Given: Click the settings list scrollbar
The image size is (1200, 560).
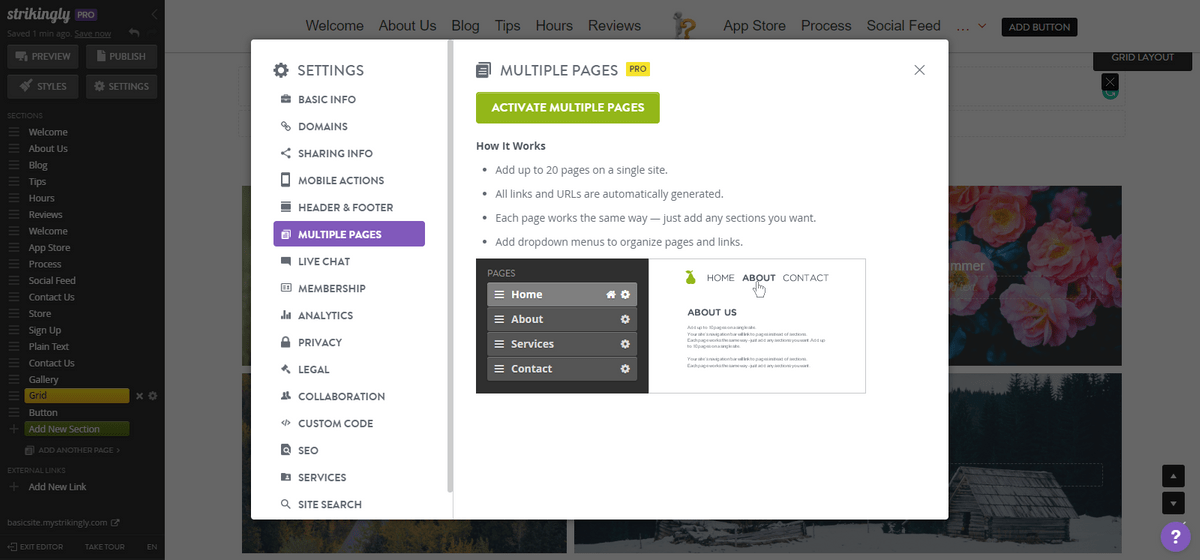Looking at the screenshot, I should point(450,265).
